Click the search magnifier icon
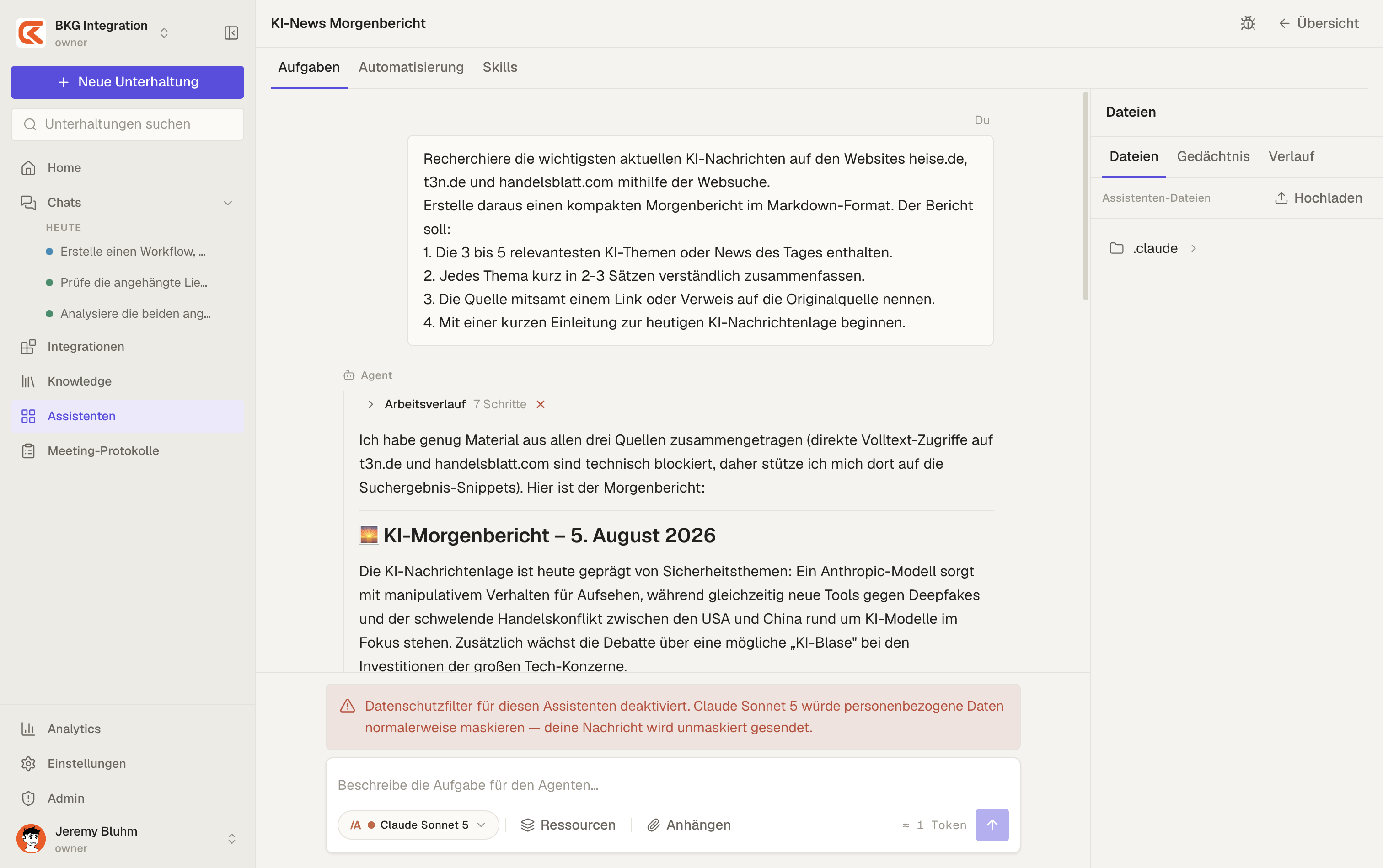 coord(30,124)
